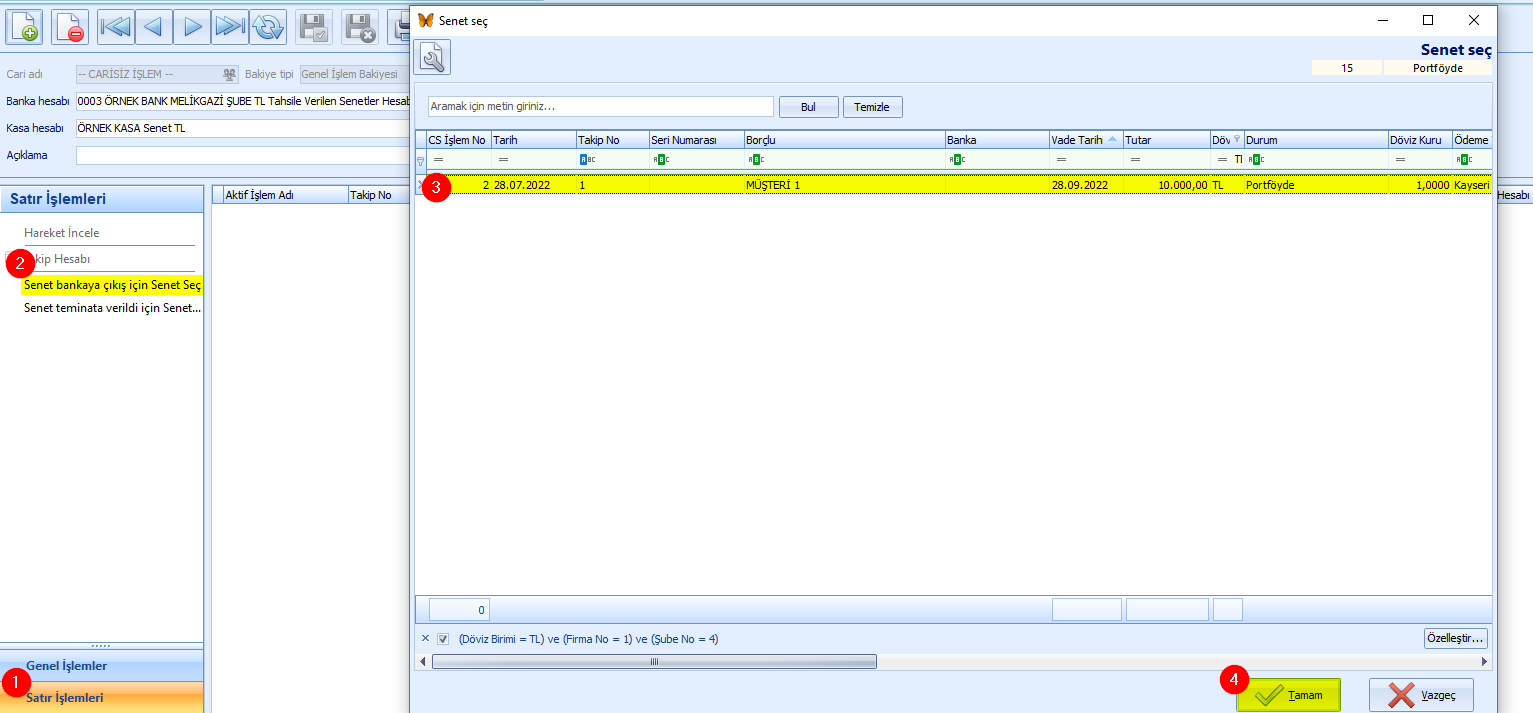This screenshot has width=1533, height=713.
Task: Open the Genel İşlemler panel tab
Action: click(66, 666)
